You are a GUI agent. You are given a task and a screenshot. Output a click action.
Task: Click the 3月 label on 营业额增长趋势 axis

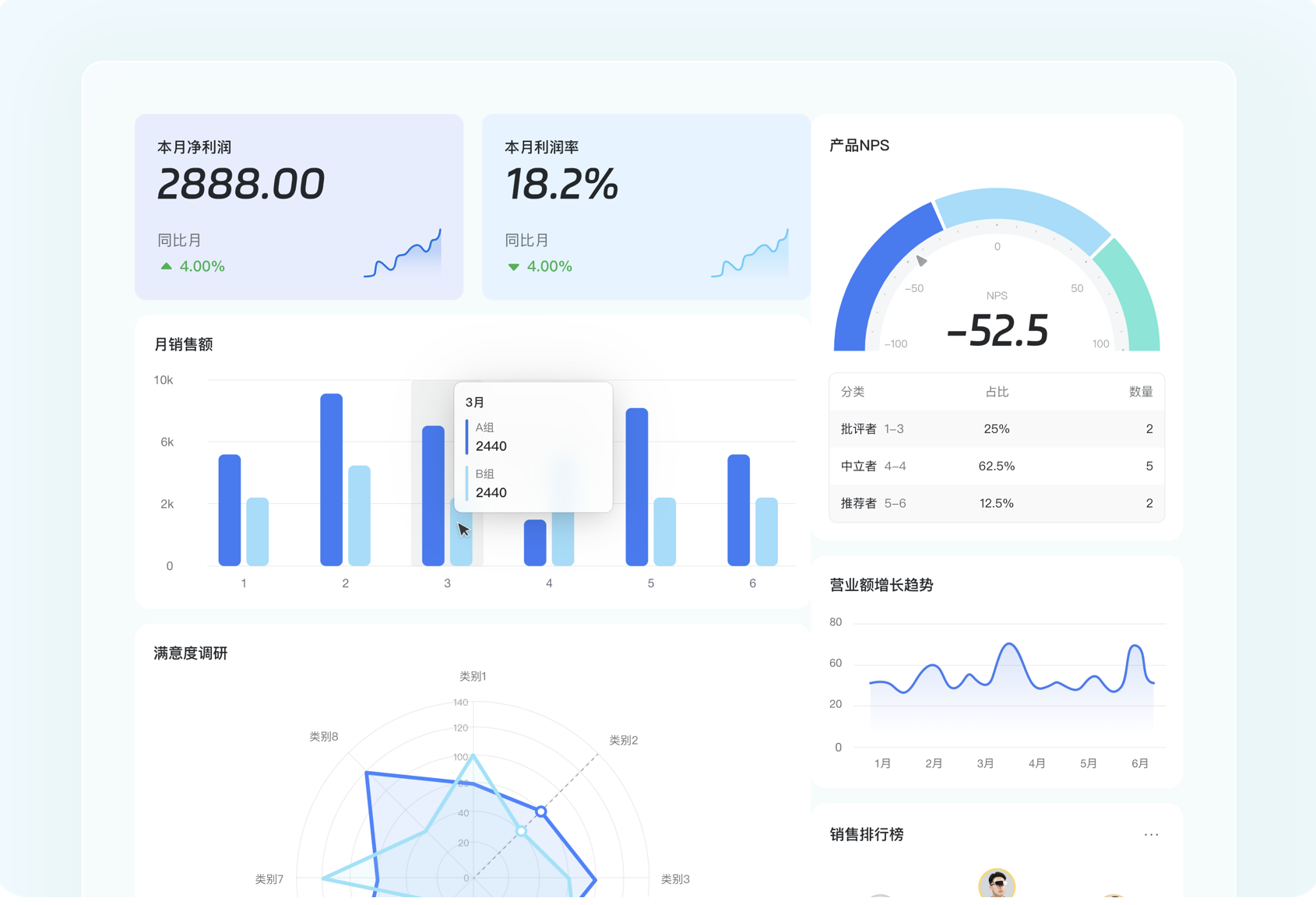click(x=985, y=764)
